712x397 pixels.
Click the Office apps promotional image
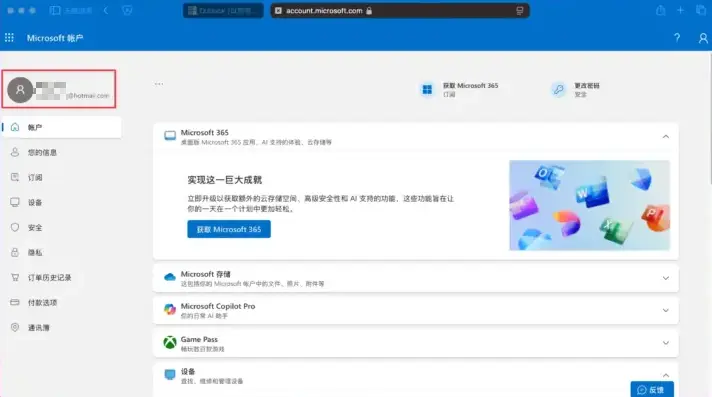[589, 205]
